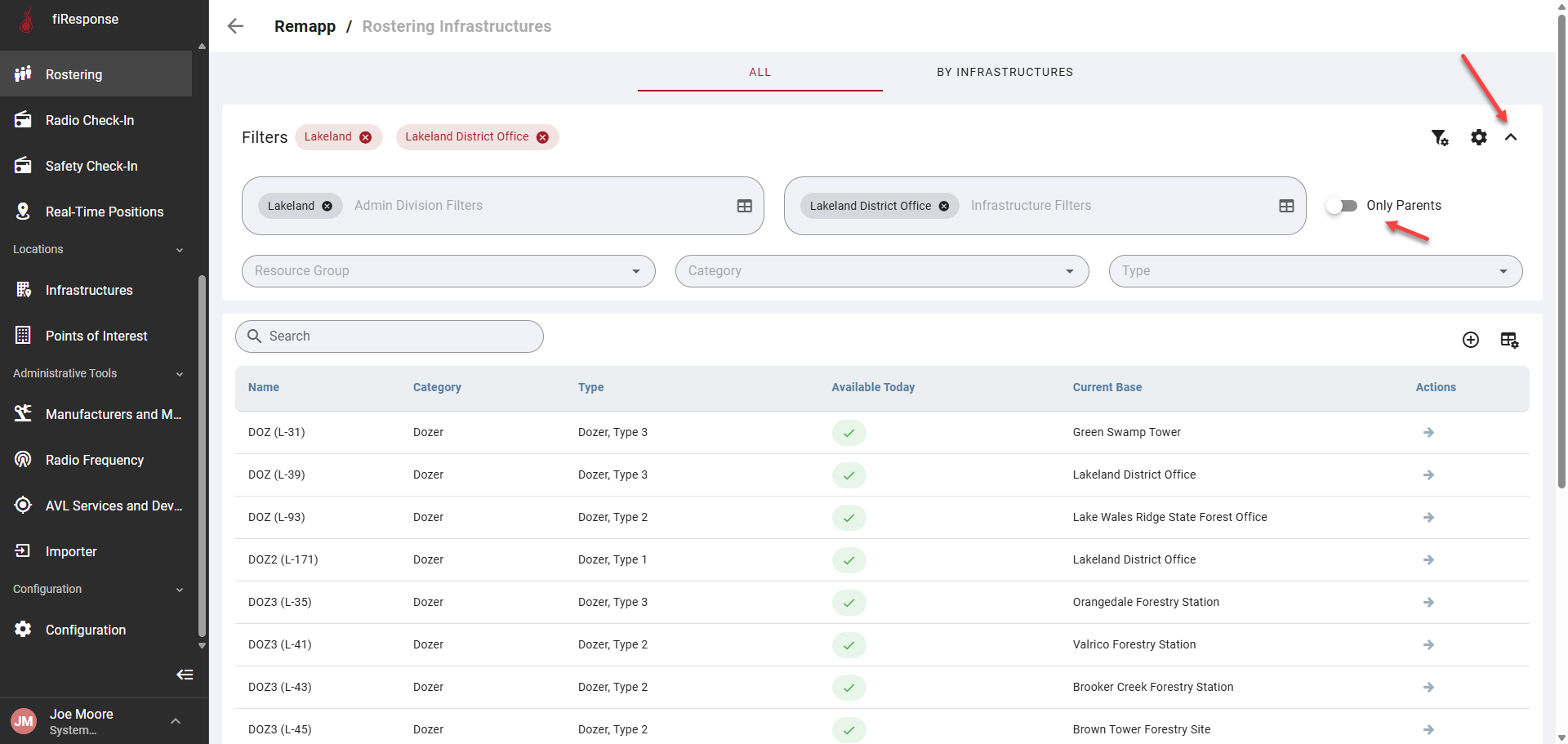This screenshot has width=1568, height=744.
Task: Open Radio Check-In in the sidebar
Action: (x=90, y=120)
